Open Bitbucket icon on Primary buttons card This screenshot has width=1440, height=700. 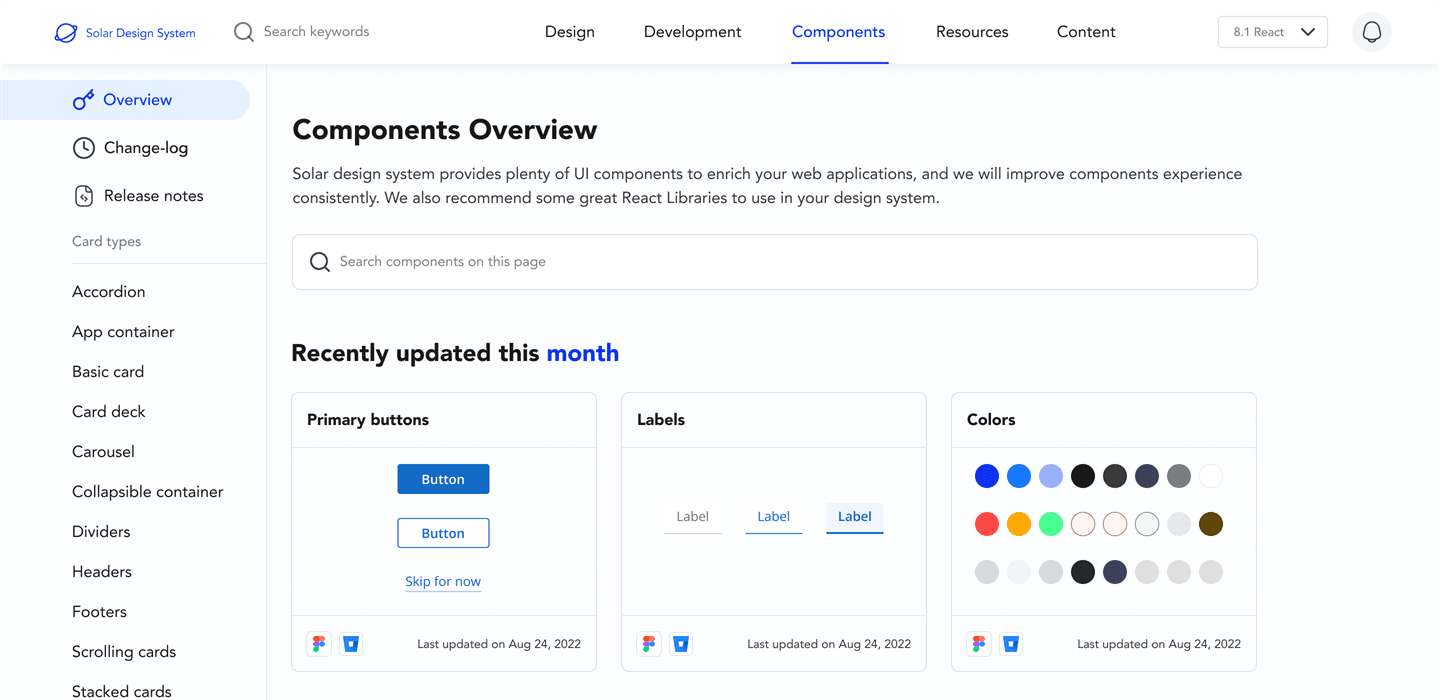tap(351, 644)
